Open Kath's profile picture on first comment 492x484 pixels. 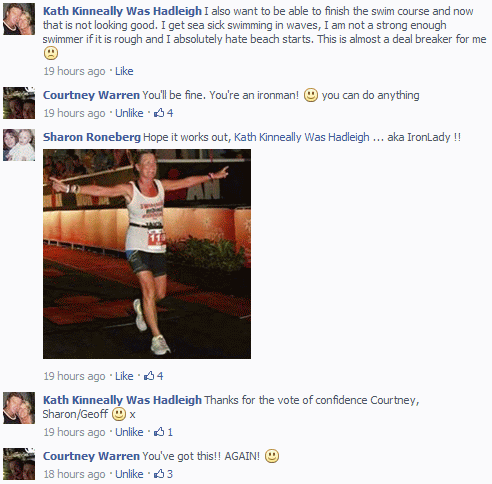(19, 19)
